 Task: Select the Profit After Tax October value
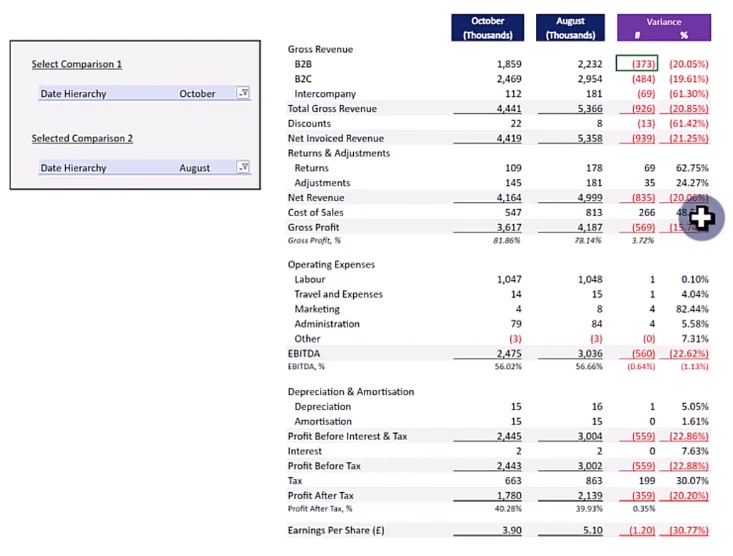coord(509,495)
